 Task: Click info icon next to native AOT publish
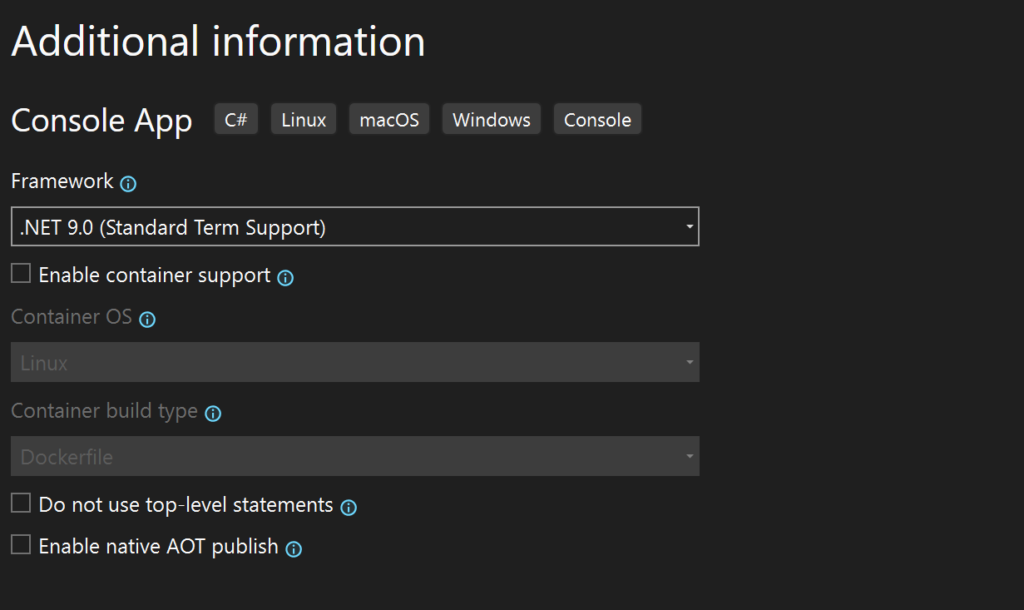(294, 549)
